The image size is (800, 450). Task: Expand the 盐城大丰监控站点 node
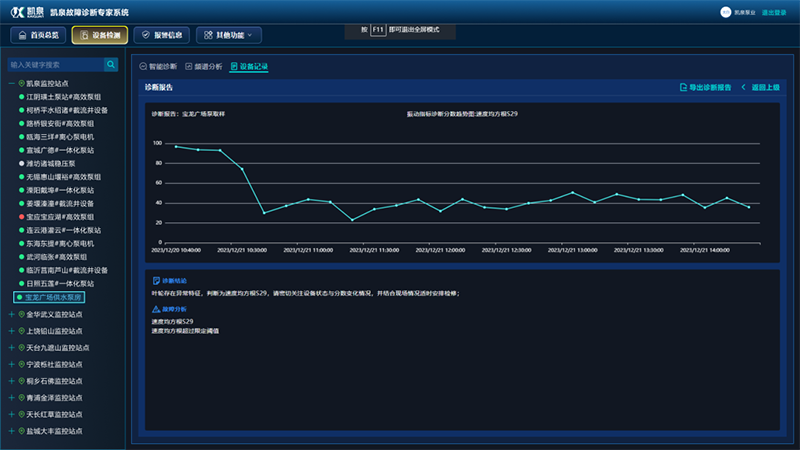tap(11, 431)
